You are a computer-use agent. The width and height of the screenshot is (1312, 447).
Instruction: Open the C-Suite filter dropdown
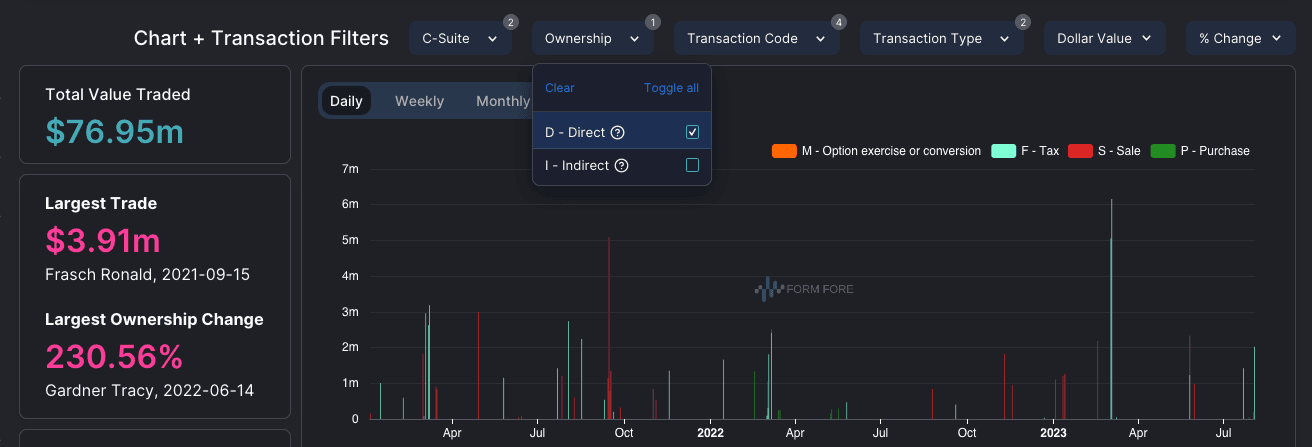pyautogui.click(x=459, y=39)
